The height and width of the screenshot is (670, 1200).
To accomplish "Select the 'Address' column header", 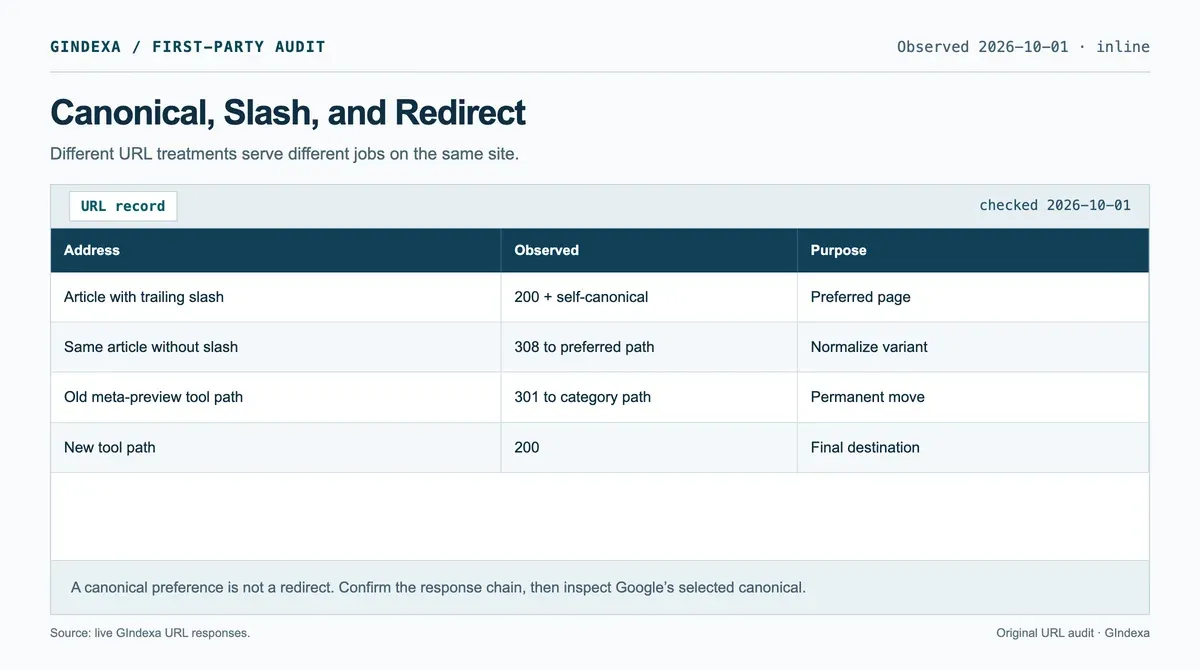I will click(x=276, y=250).
